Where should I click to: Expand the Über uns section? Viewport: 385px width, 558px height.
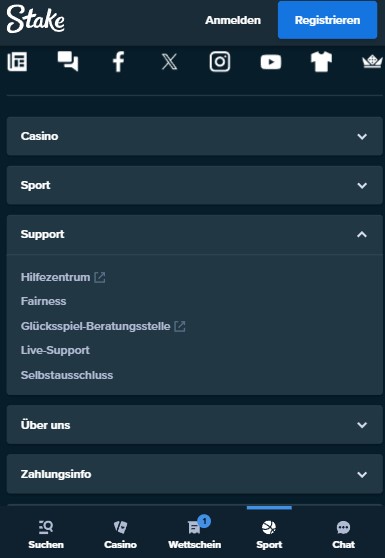point(195,425)
